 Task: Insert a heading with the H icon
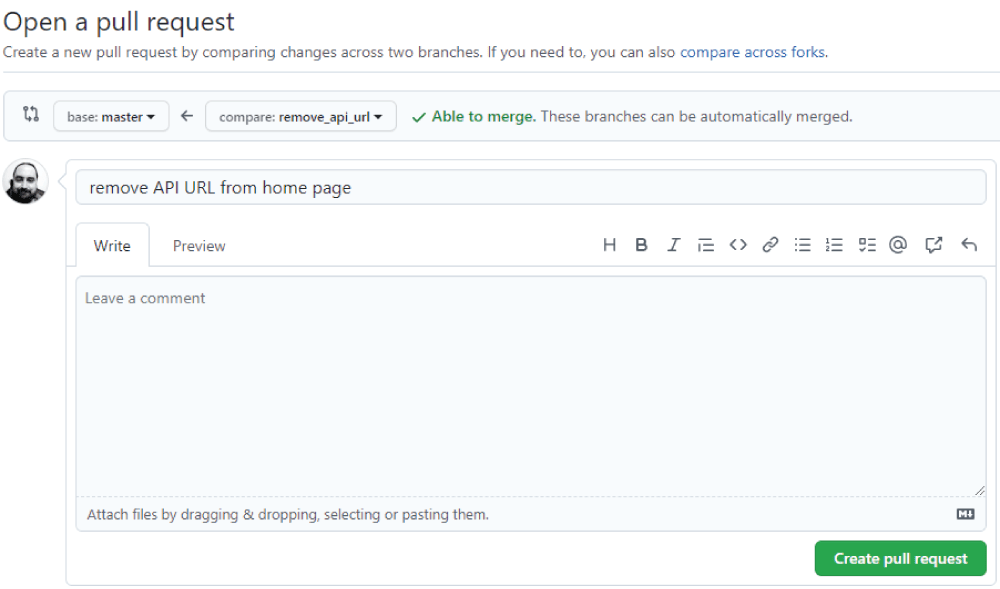pos(609,245)
